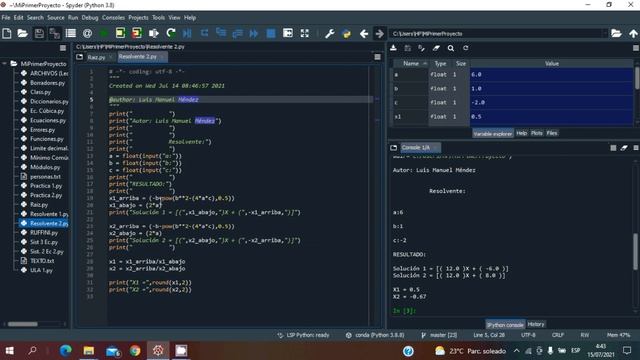Open the Browse tabs list icon in the toolbar
Viewport: 640px width, 360px height.
[71, 33]
